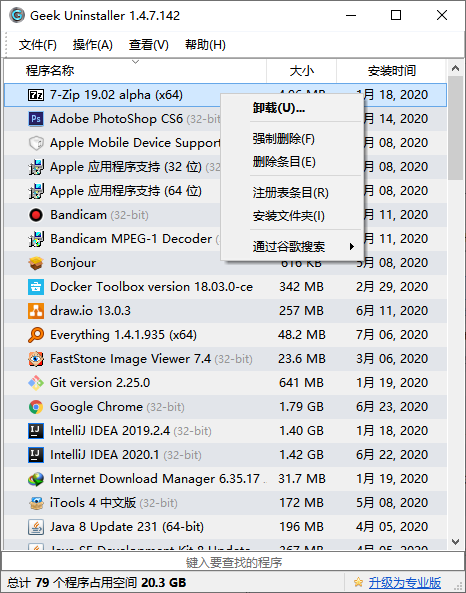Screen dimensions: 466x593
Task: Select the Docker Toolbox icon
Action: click(36, 287)
